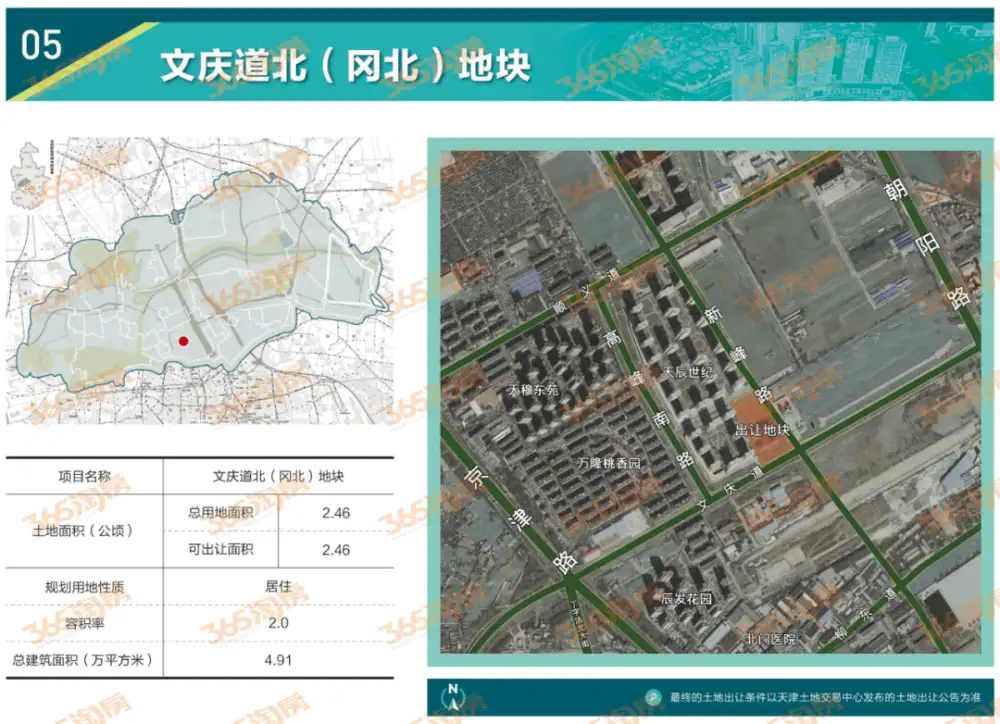
Task: Click the 规划用地性质 居住 value cell
Action: coord(278,586)
